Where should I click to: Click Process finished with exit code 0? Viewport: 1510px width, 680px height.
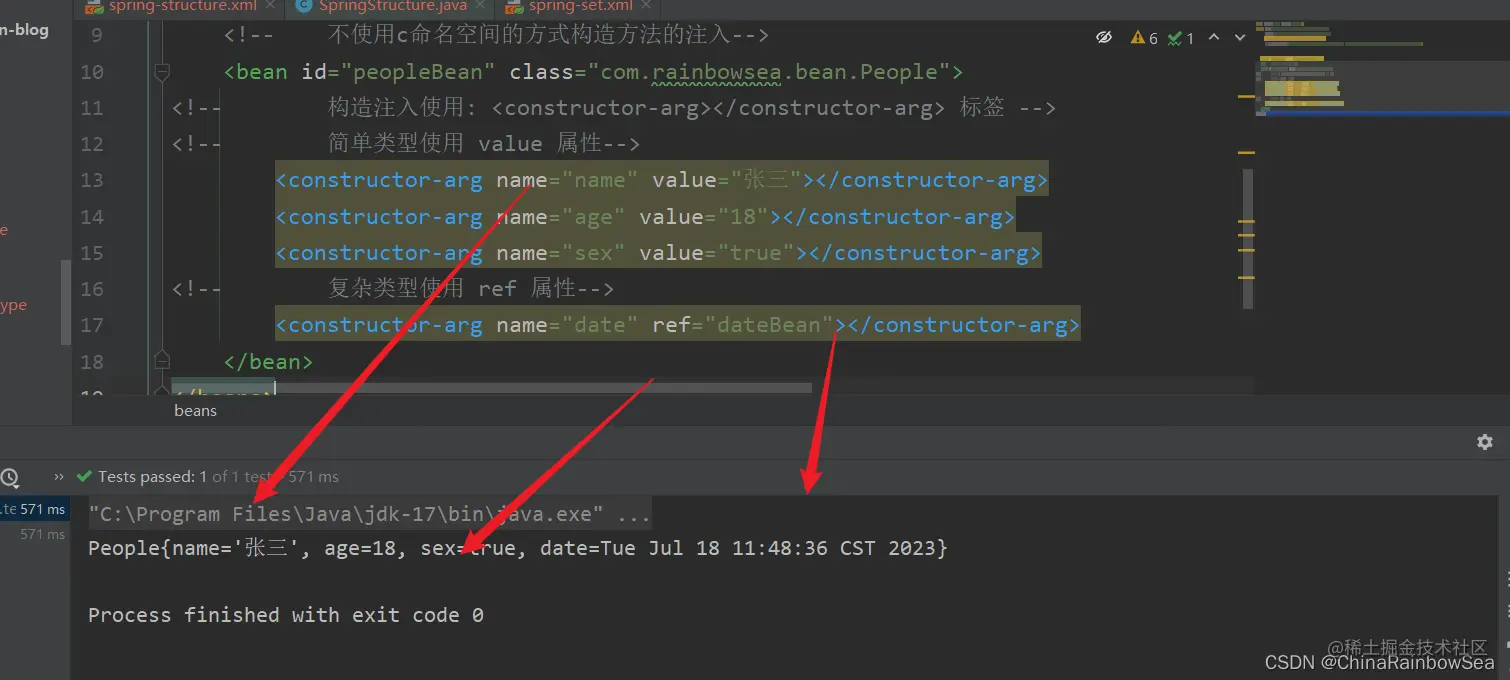[286, 615]
